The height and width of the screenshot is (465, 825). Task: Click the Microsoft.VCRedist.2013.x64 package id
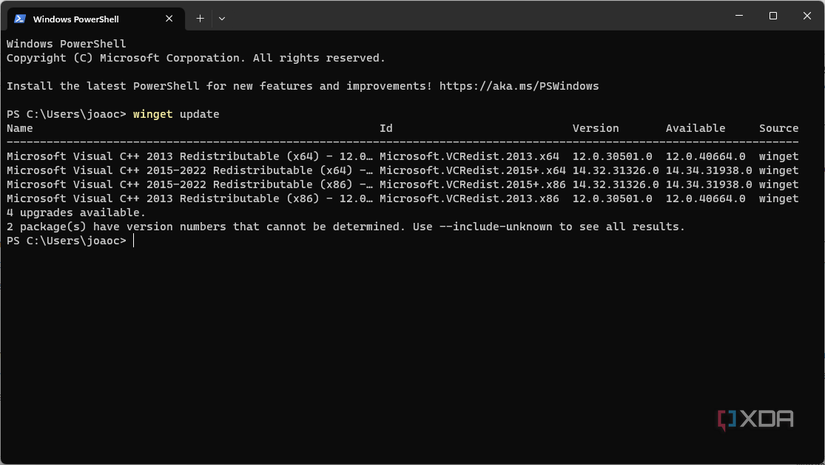469,156
